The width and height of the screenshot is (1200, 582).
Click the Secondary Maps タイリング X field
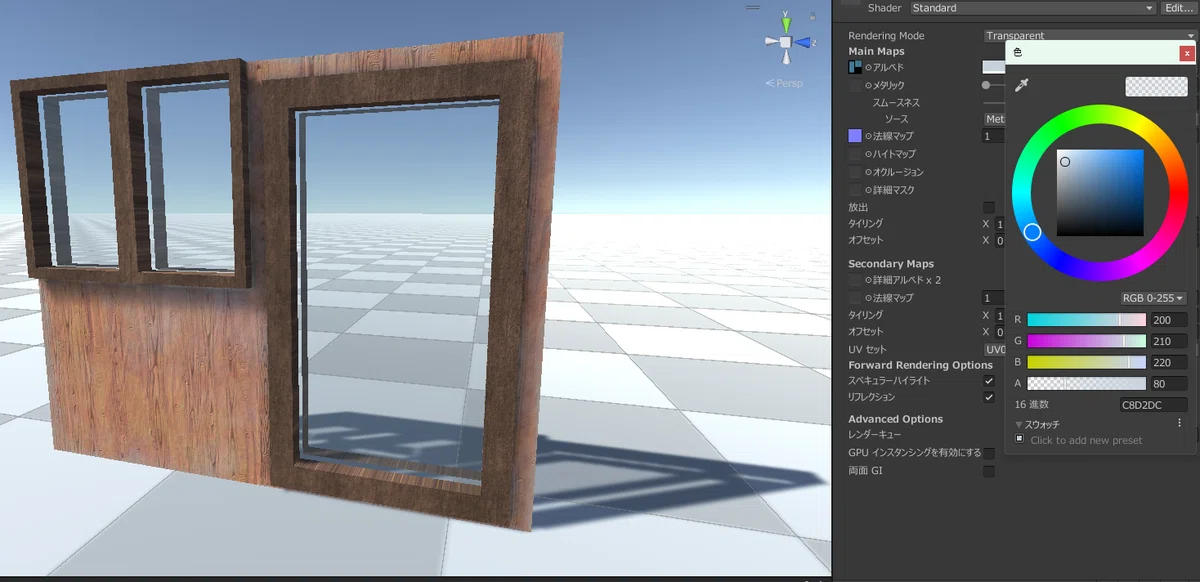[1000, 316]
